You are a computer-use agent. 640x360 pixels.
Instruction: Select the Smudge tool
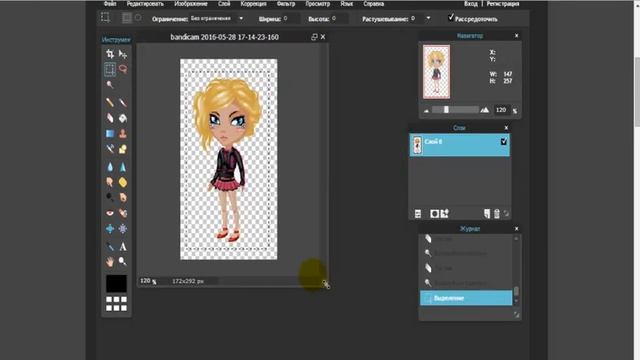(110, 182)
